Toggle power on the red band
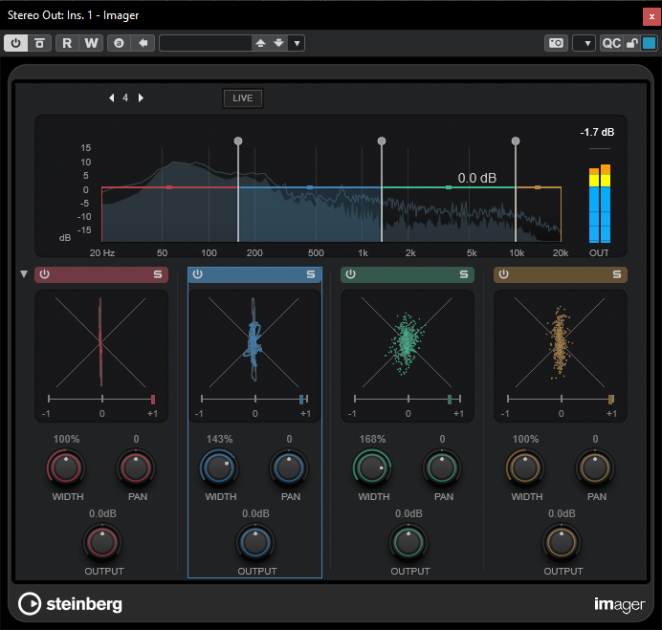The height and width of the screenshot is (630, 662). click(x=45, y=274)
